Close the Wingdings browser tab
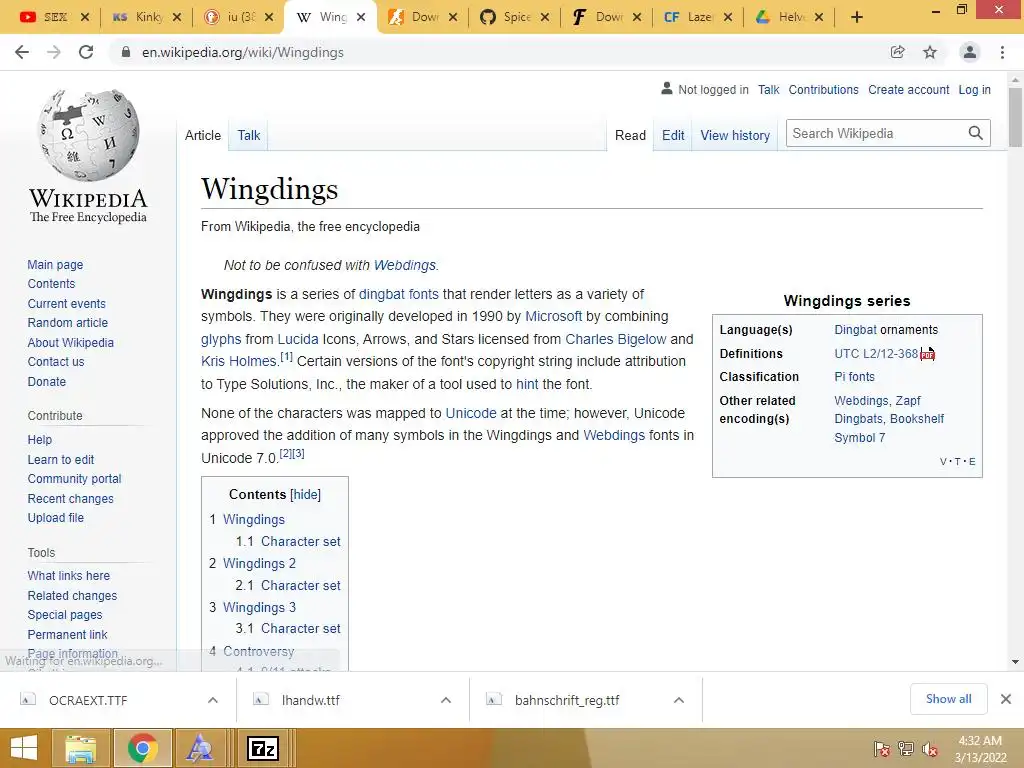Image resolution: width=1024 pixels, height=768 pixels. point(361,17)
